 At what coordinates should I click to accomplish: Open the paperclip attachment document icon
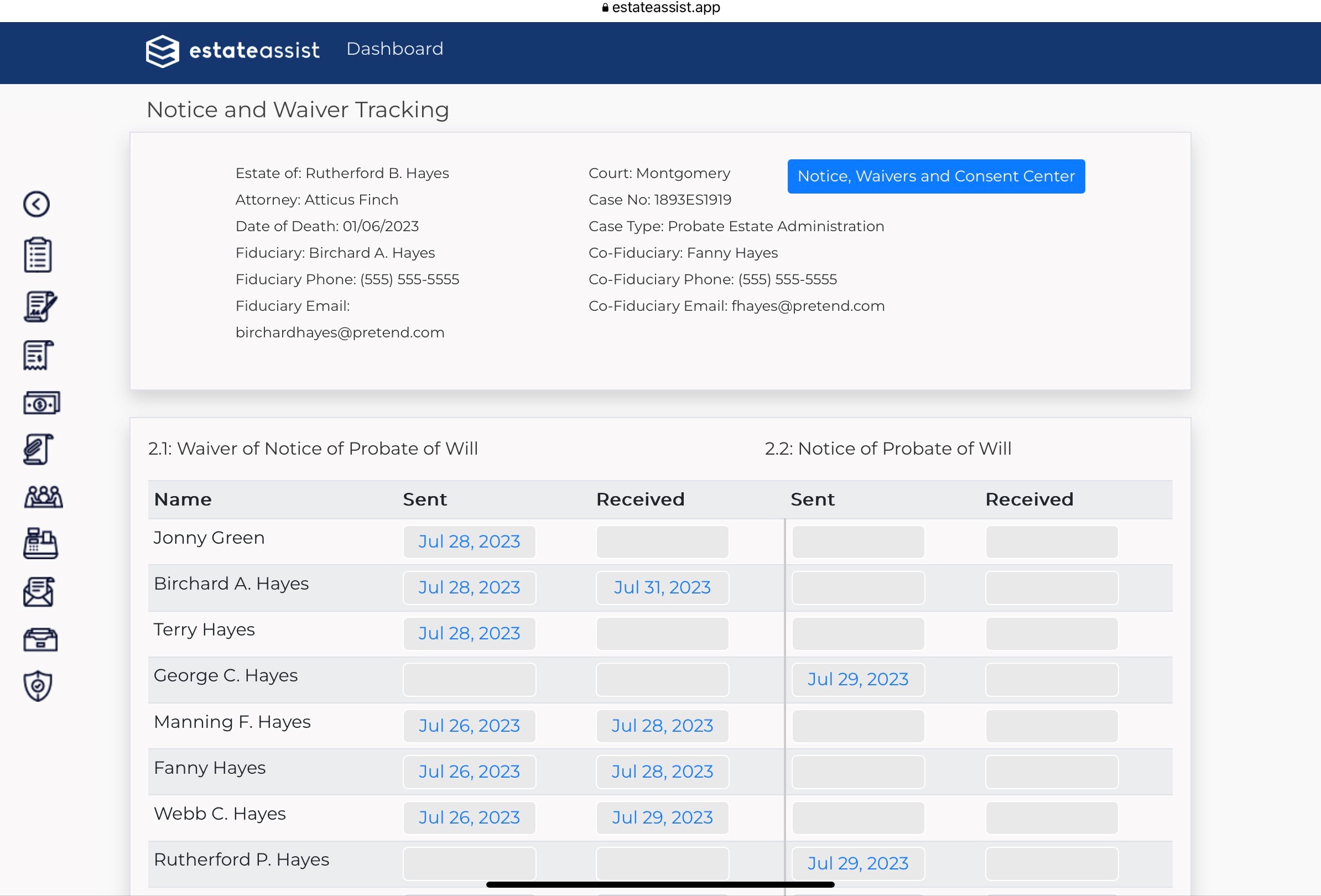pos(39,450)
